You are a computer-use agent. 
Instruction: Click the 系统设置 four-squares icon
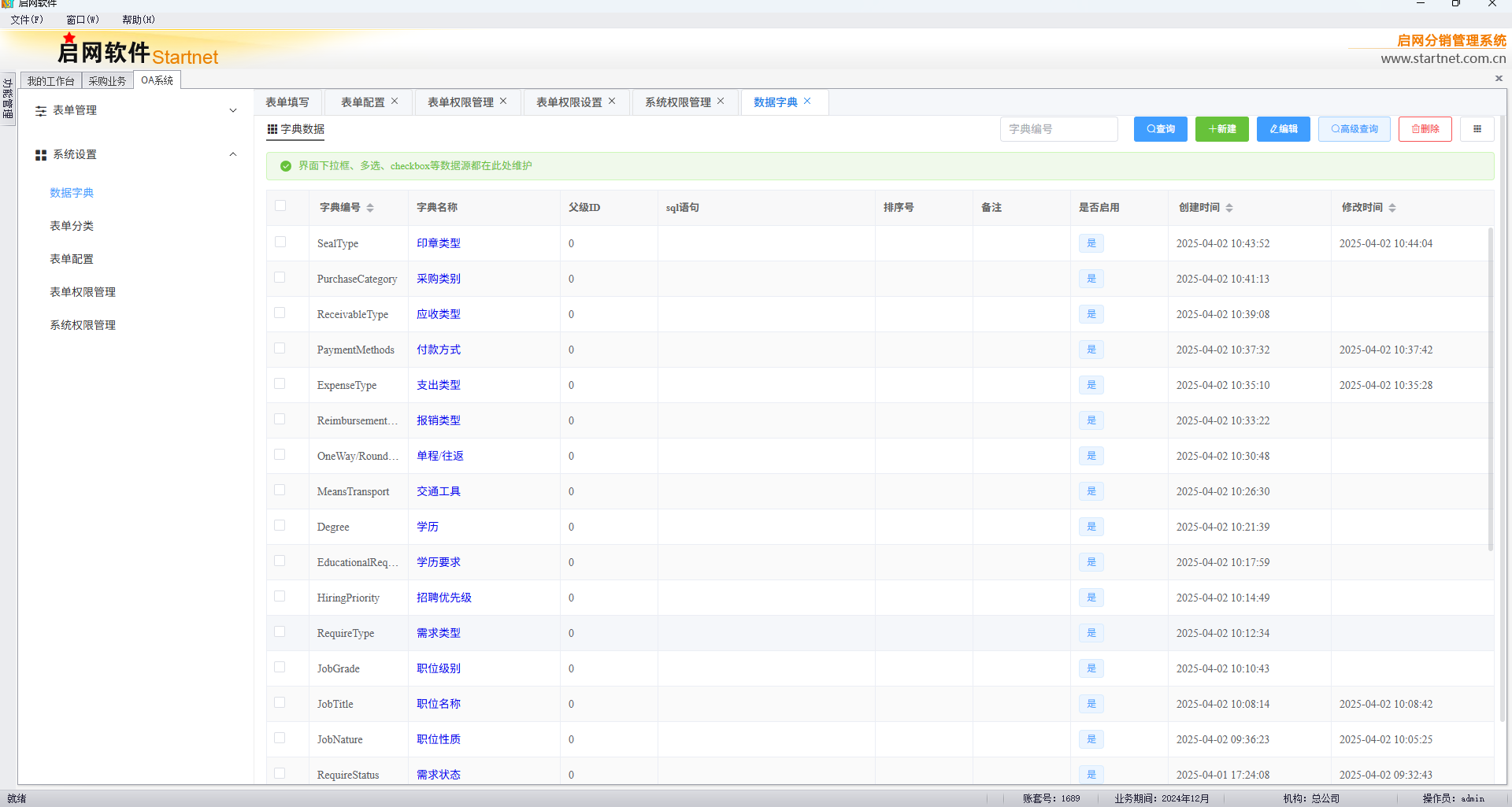pyautogui.click(x=41, y=155)
